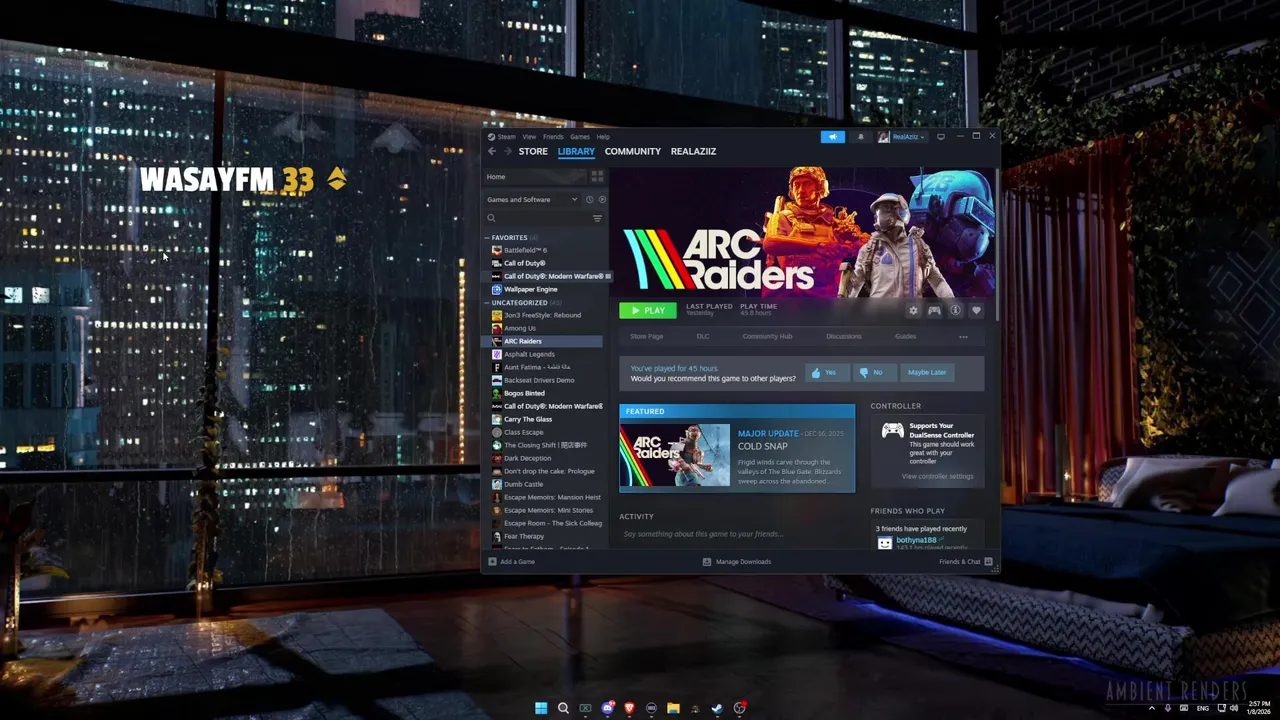Open advanced library filter options icon
This screenshot has width=1280, height=720.
597,218
